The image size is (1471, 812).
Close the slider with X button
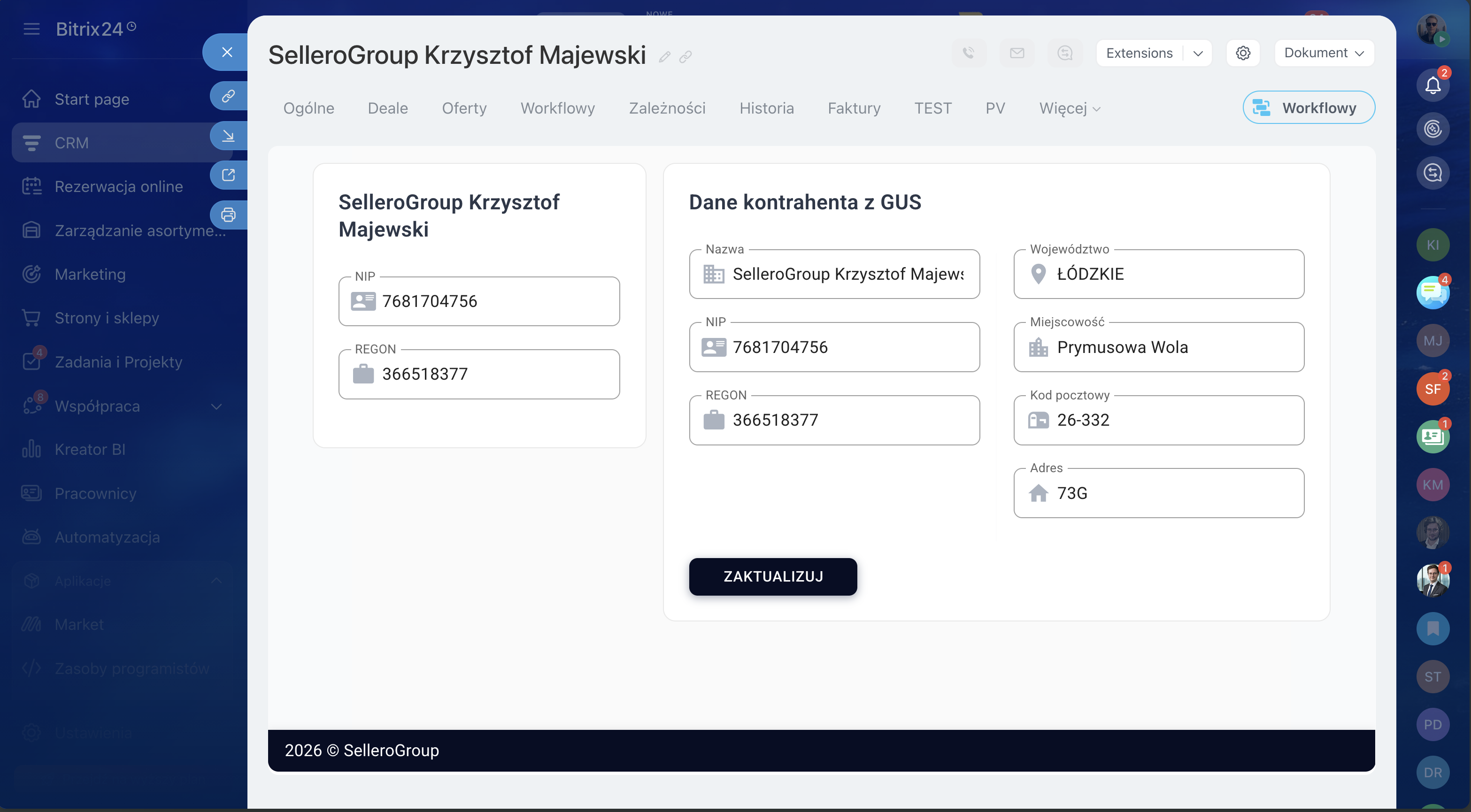(x=227, y=52)
